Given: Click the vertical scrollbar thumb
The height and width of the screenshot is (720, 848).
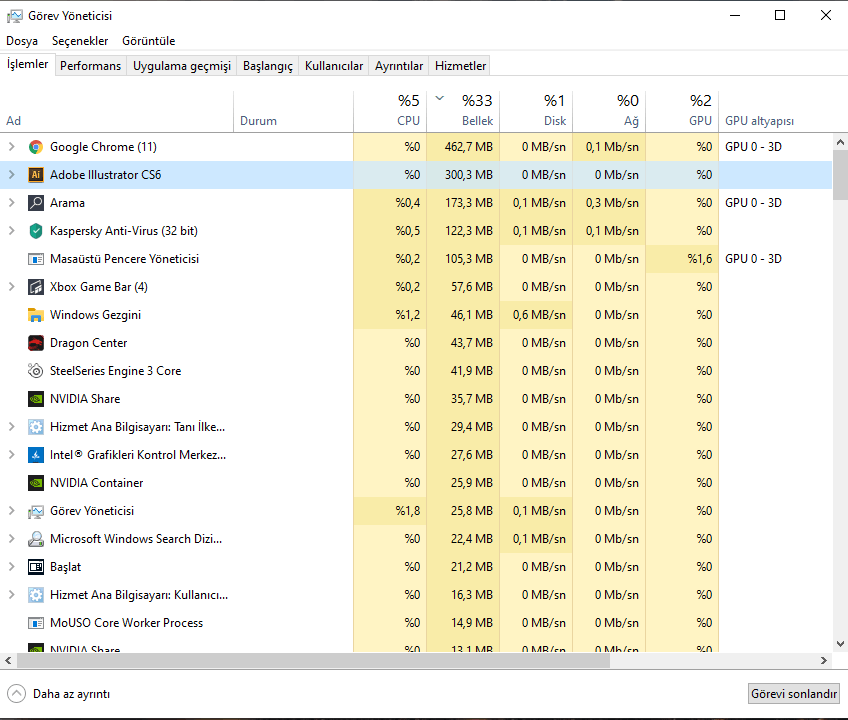Looking at the screenshot, I should pos(840,177).
